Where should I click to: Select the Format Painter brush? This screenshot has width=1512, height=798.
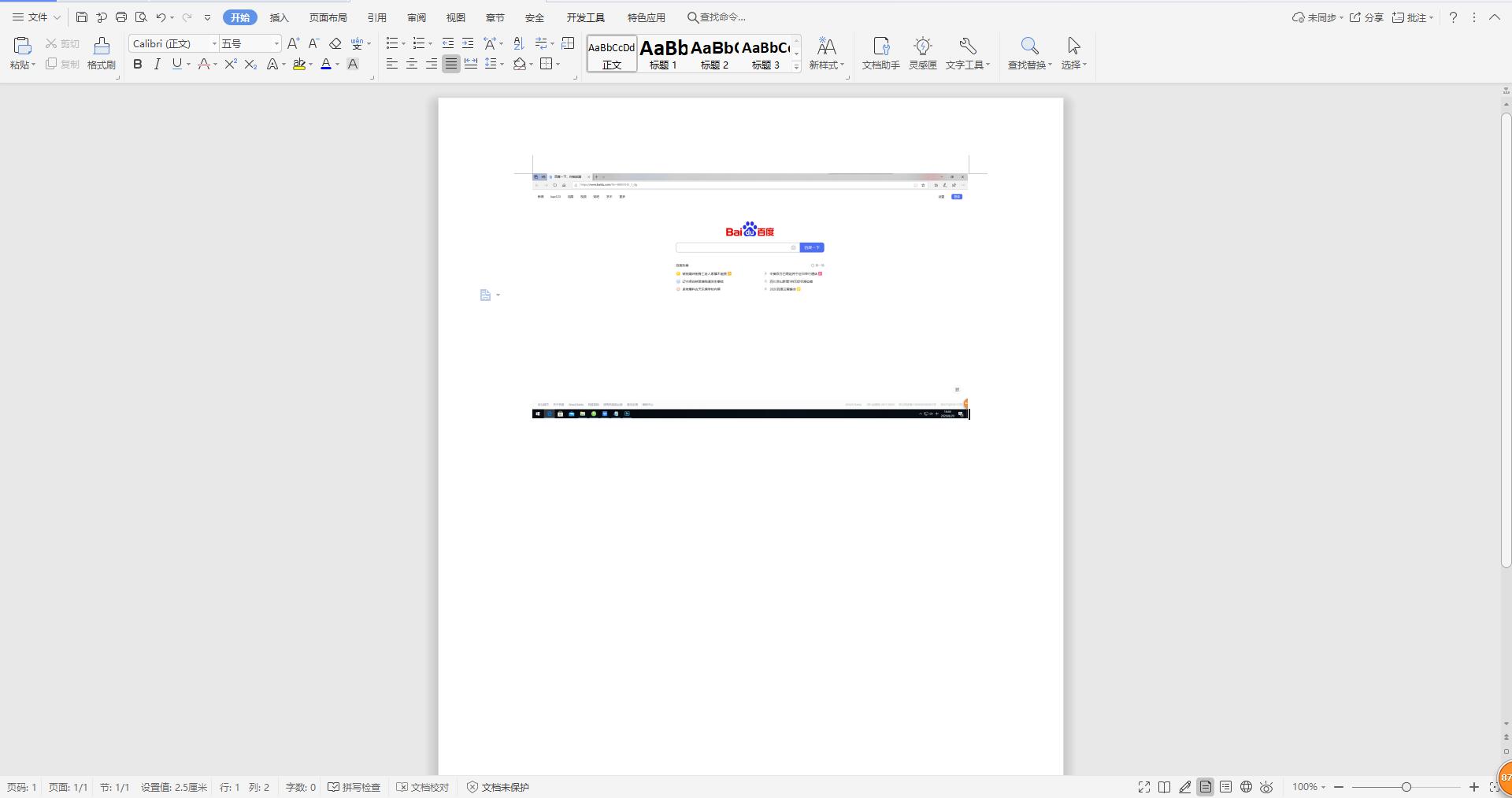tap(102, 46)
